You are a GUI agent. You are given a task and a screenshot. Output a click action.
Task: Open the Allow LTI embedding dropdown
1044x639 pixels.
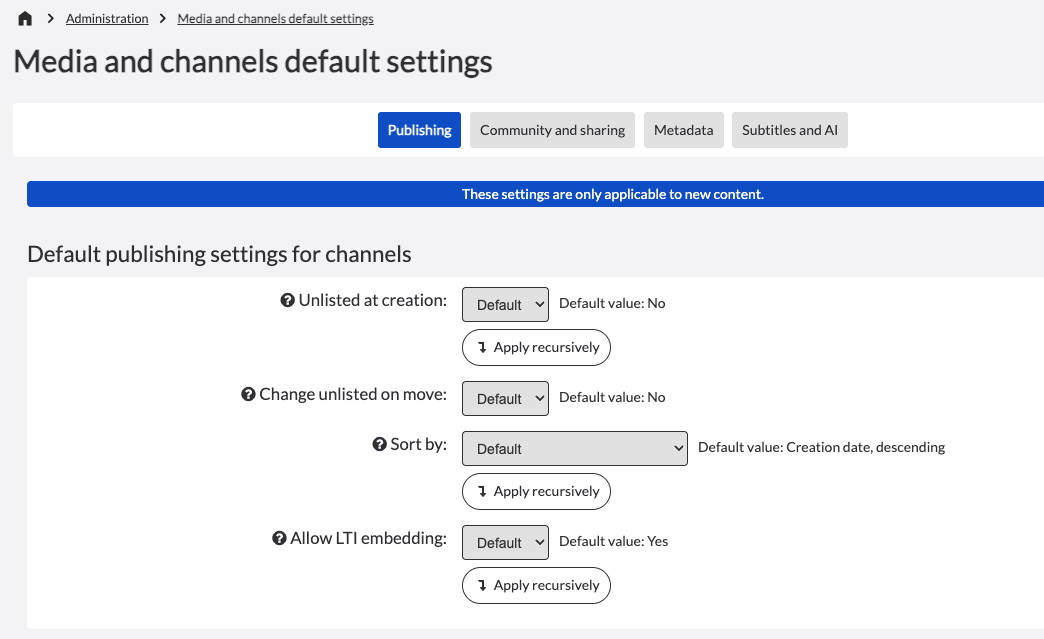pyautogui.click(x=505, y=542)
